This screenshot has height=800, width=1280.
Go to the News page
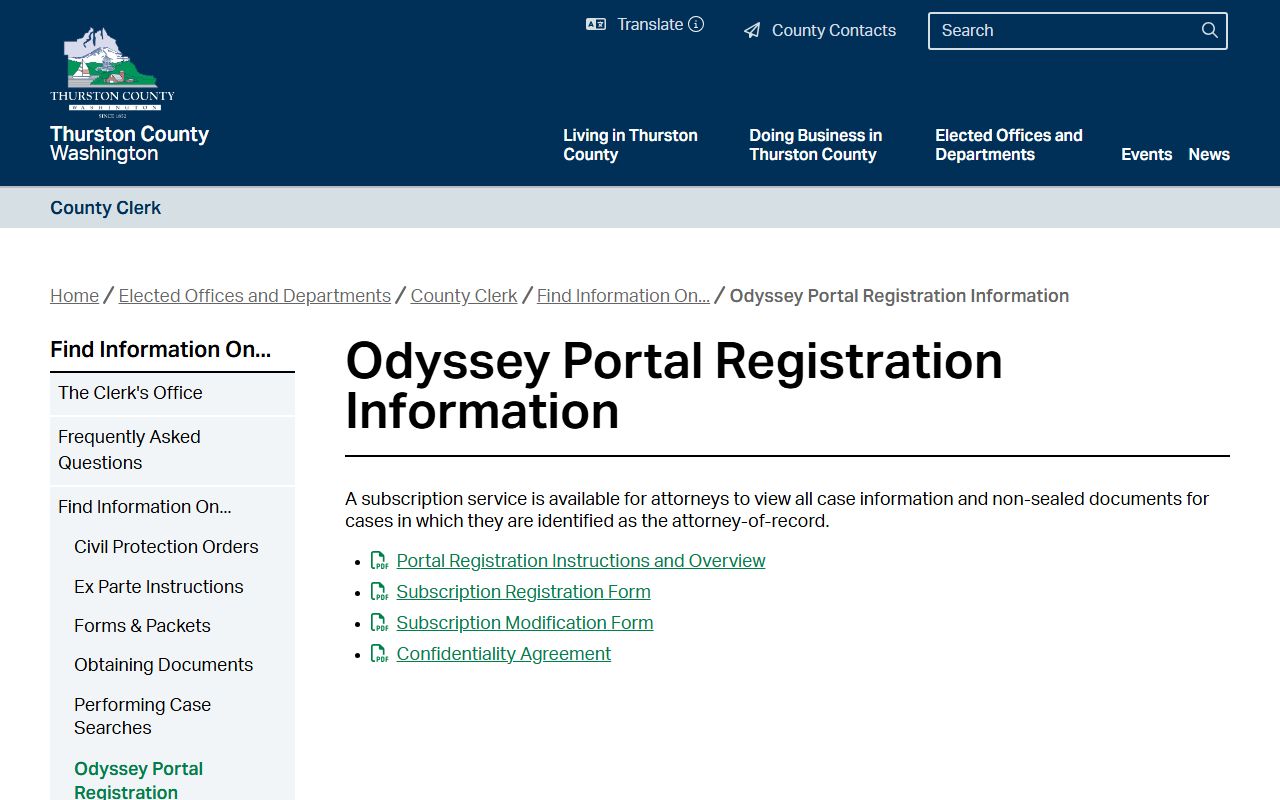1209,154
